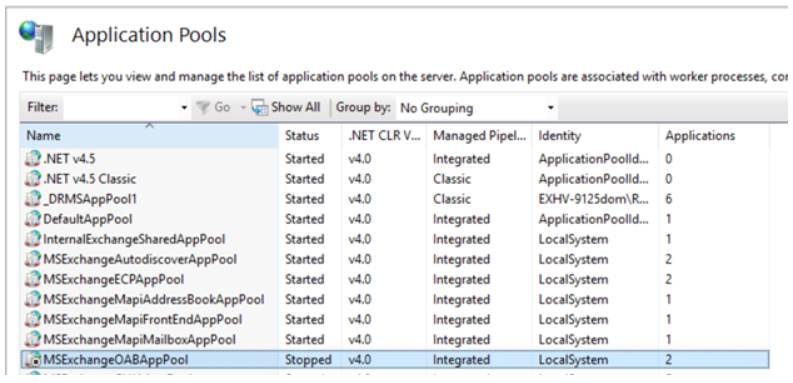Click the Started status of DefaultAppPool

point(304,220)
